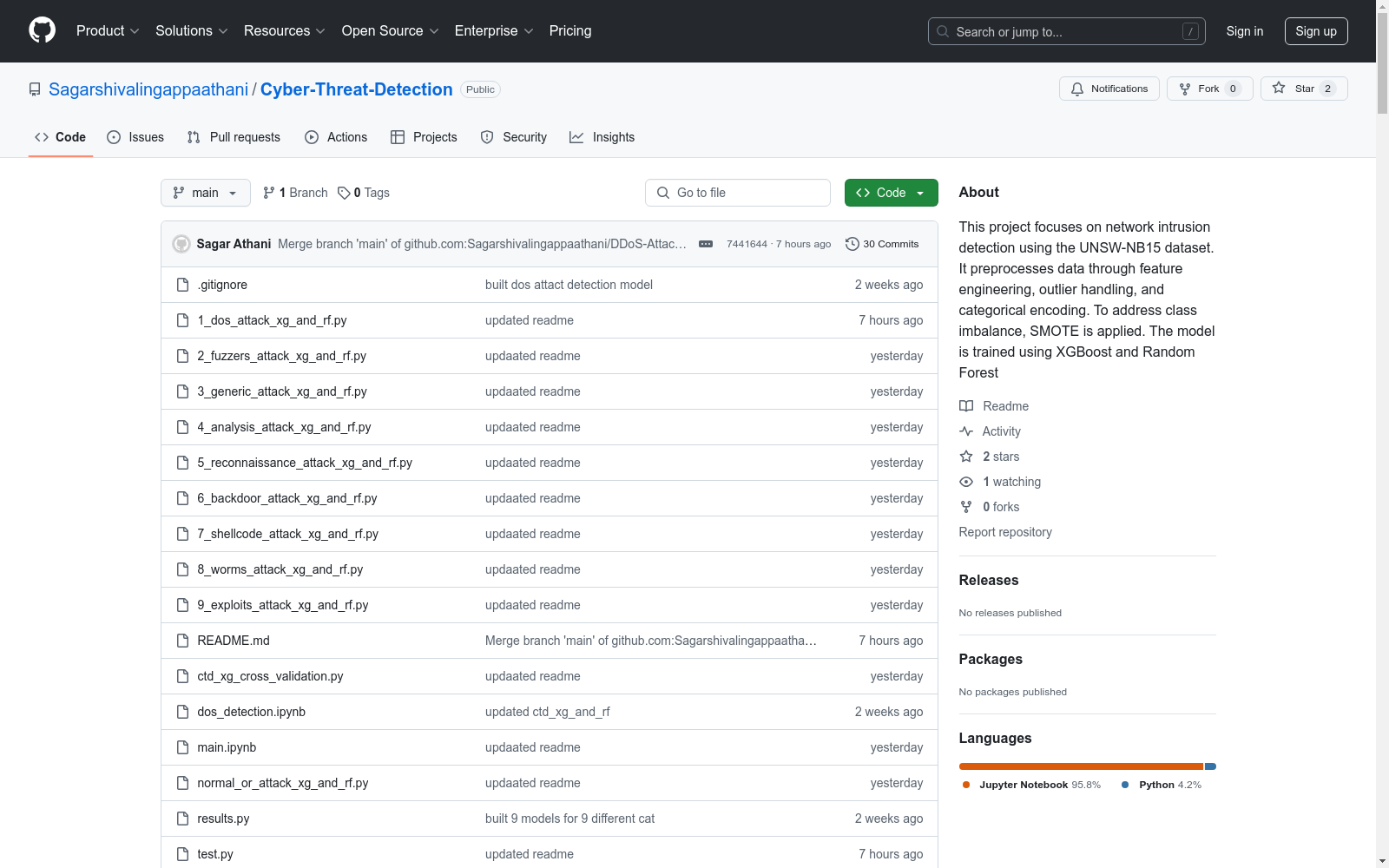This screenshot has height=868, width=1389.
Task: Click the watching eye icon
Action: [966, 482]
